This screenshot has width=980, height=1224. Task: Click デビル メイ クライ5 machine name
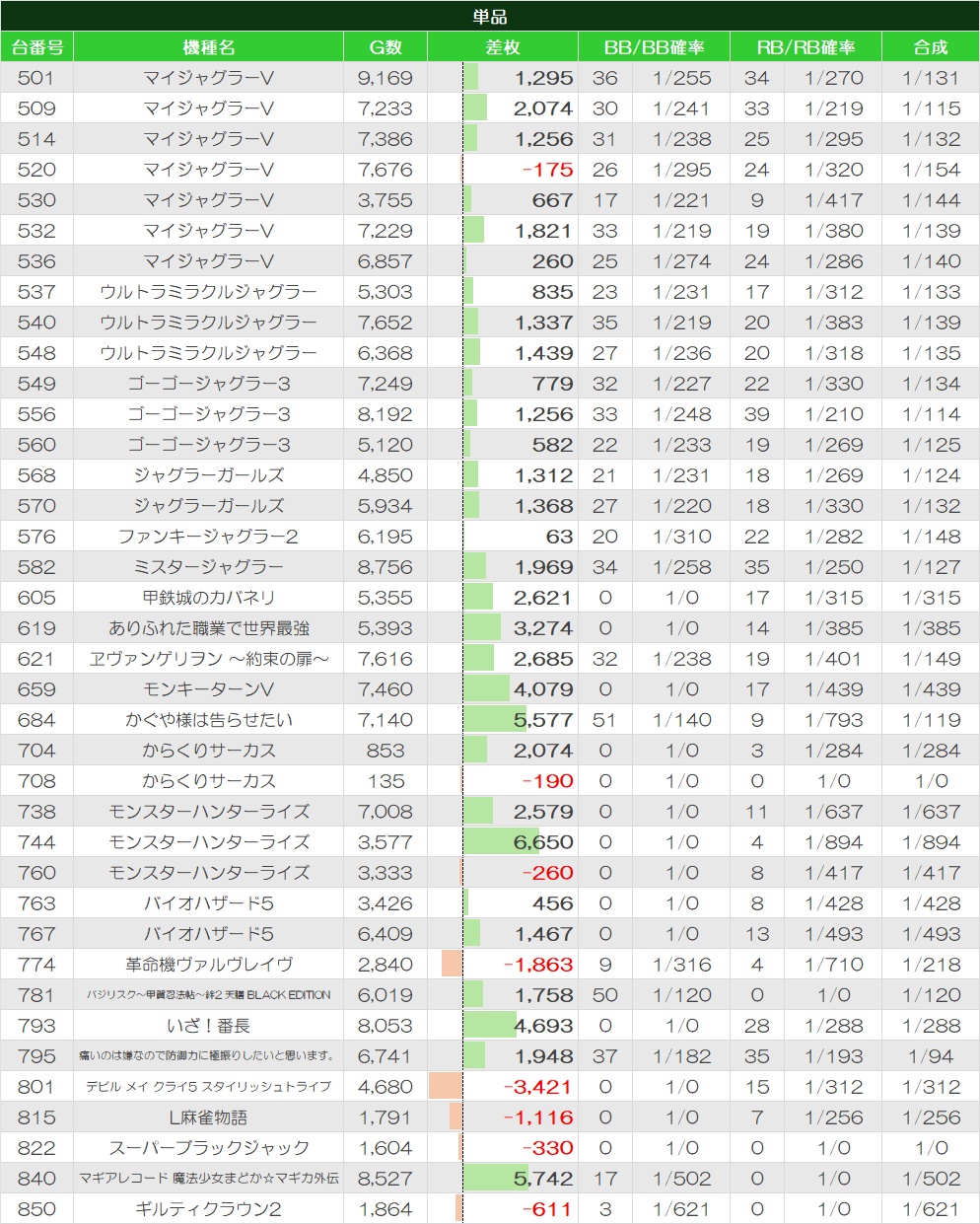tap(208, 1087)
